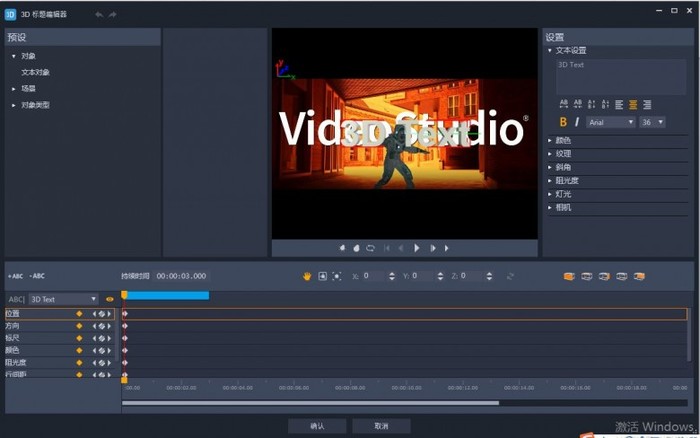Collapse the 文本设置 section
The image size is (700, 438).
click(x=550, y=50)
